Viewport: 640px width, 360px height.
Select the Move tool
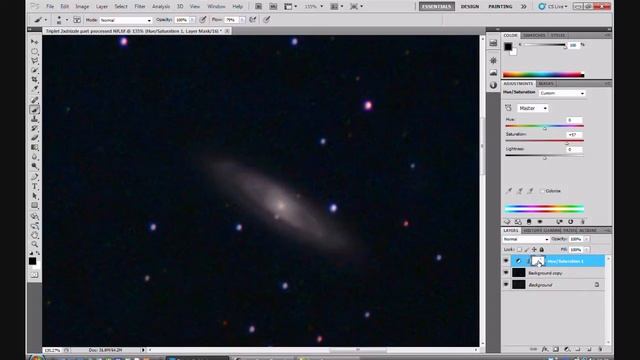tap(35, 42)
